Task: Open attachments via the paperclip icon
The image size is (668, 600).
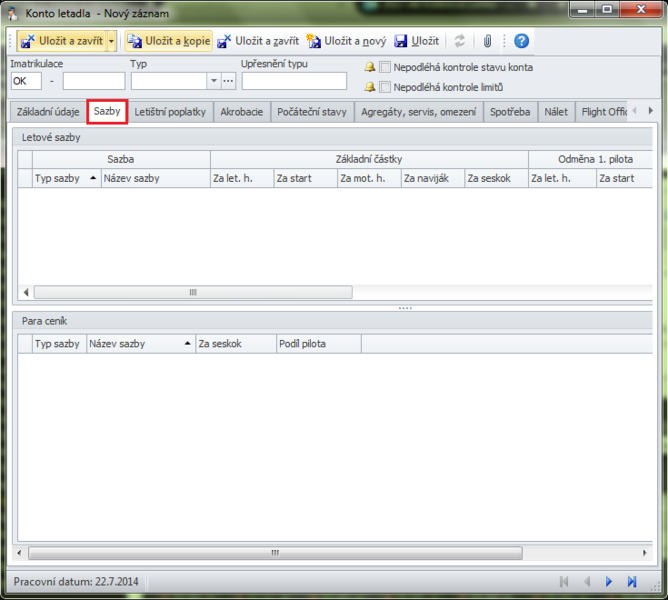Action: (488, 41)
